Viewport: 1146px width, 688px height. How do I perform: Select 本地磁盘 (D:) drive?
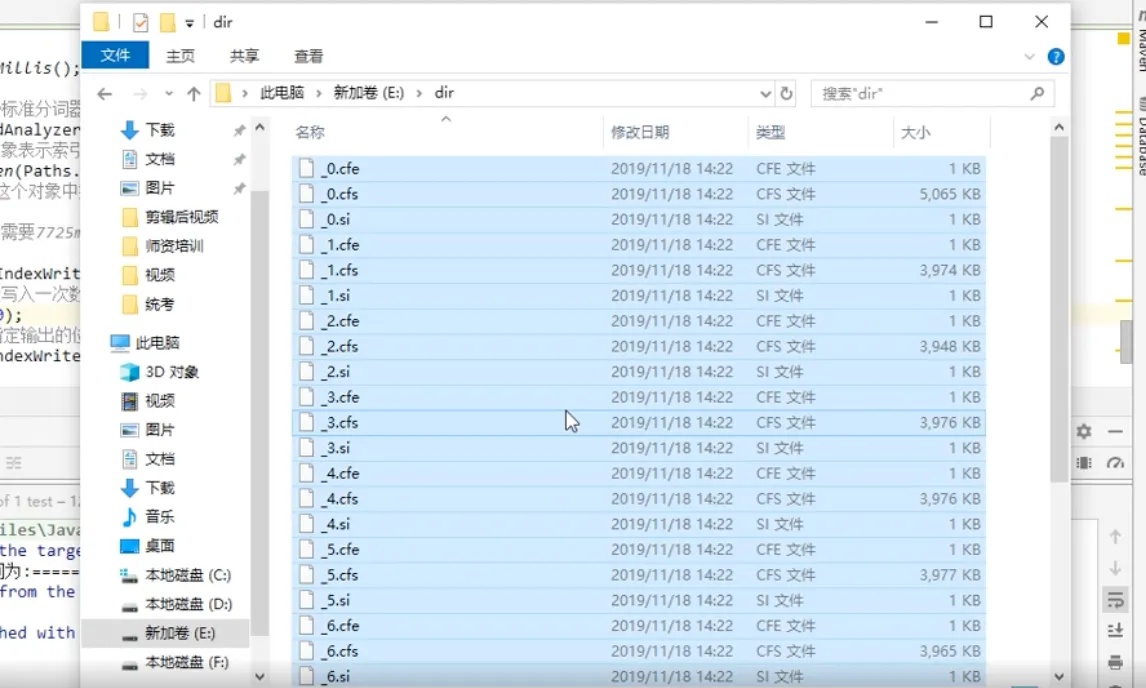[x=188, y=605]
